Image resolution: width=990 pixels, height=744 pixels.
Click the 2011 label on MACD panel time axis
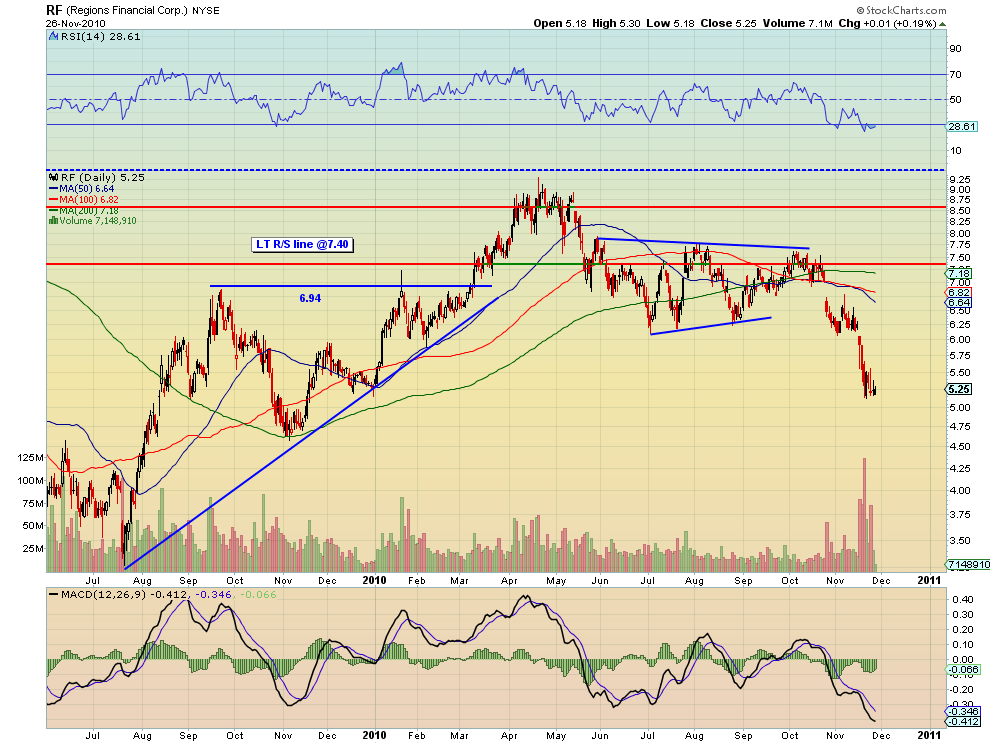929,735
